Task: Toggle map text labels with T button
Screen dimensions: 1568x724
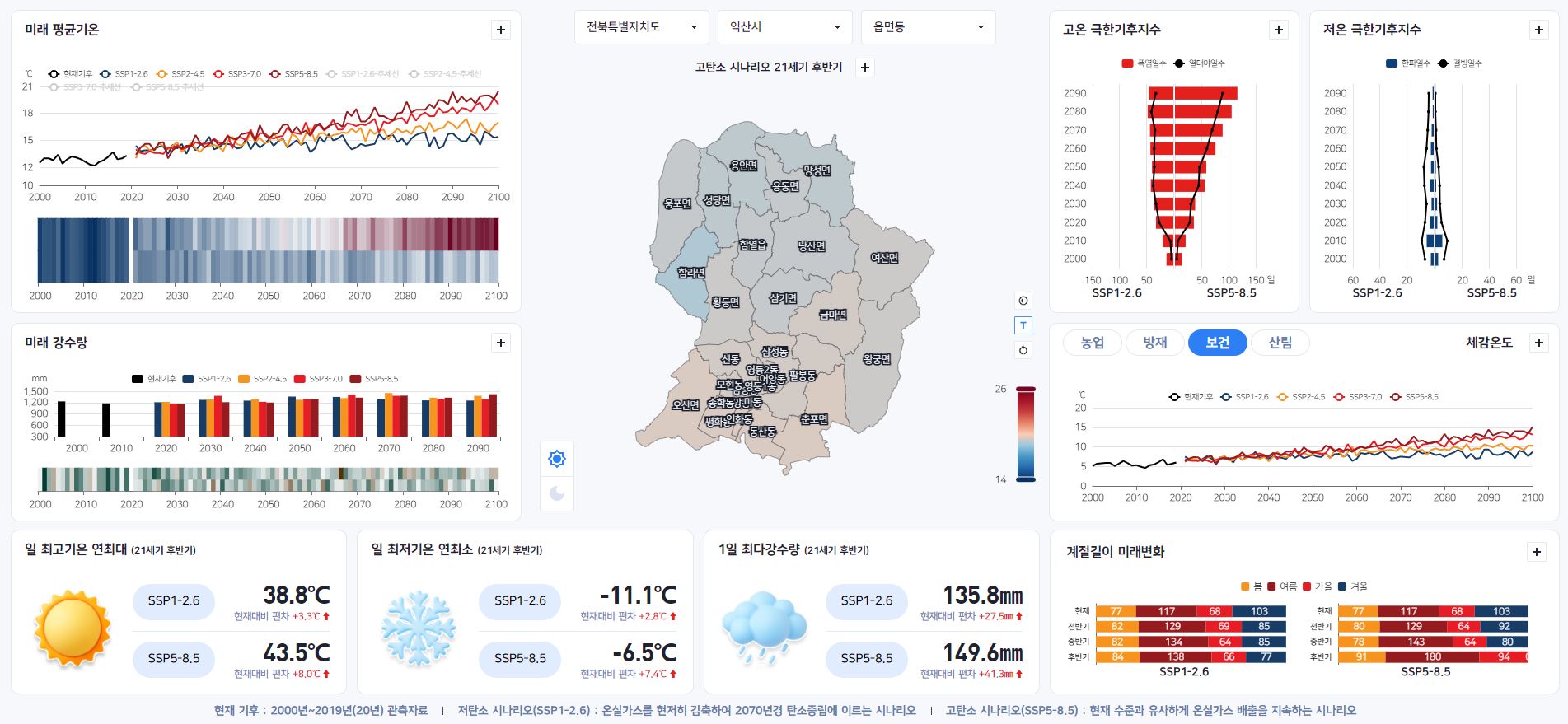Action: (x=1023, y=325)
